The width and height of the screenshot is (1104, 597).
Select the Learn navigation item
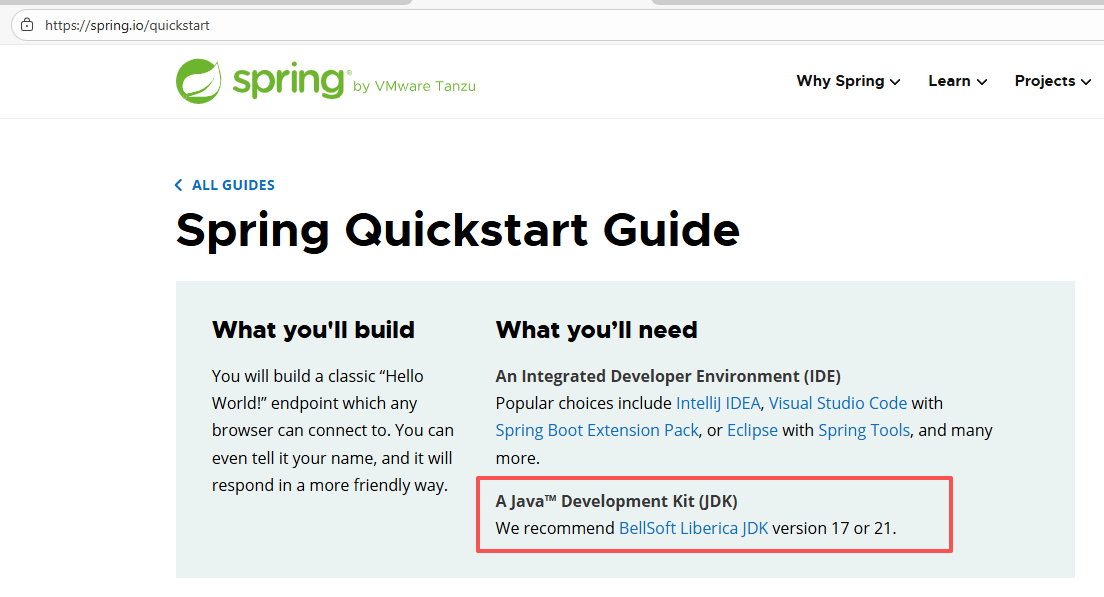[x=948, y=81]
